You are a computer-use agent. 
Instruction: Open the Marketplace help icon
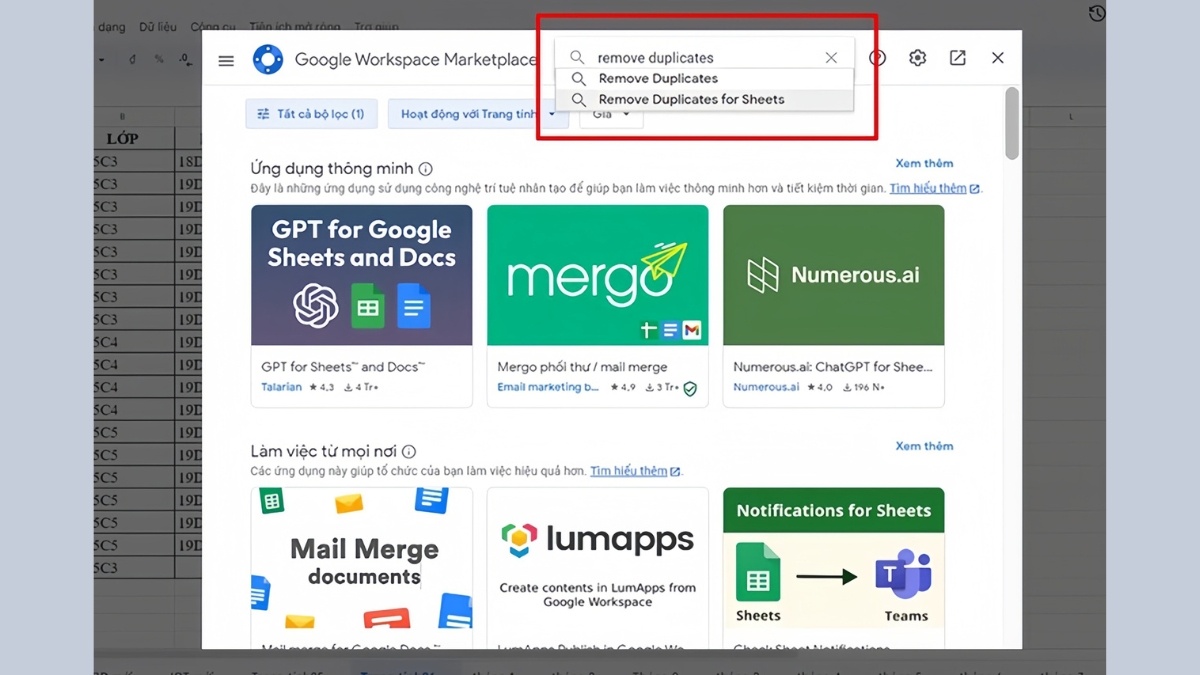tap(877, 58)
